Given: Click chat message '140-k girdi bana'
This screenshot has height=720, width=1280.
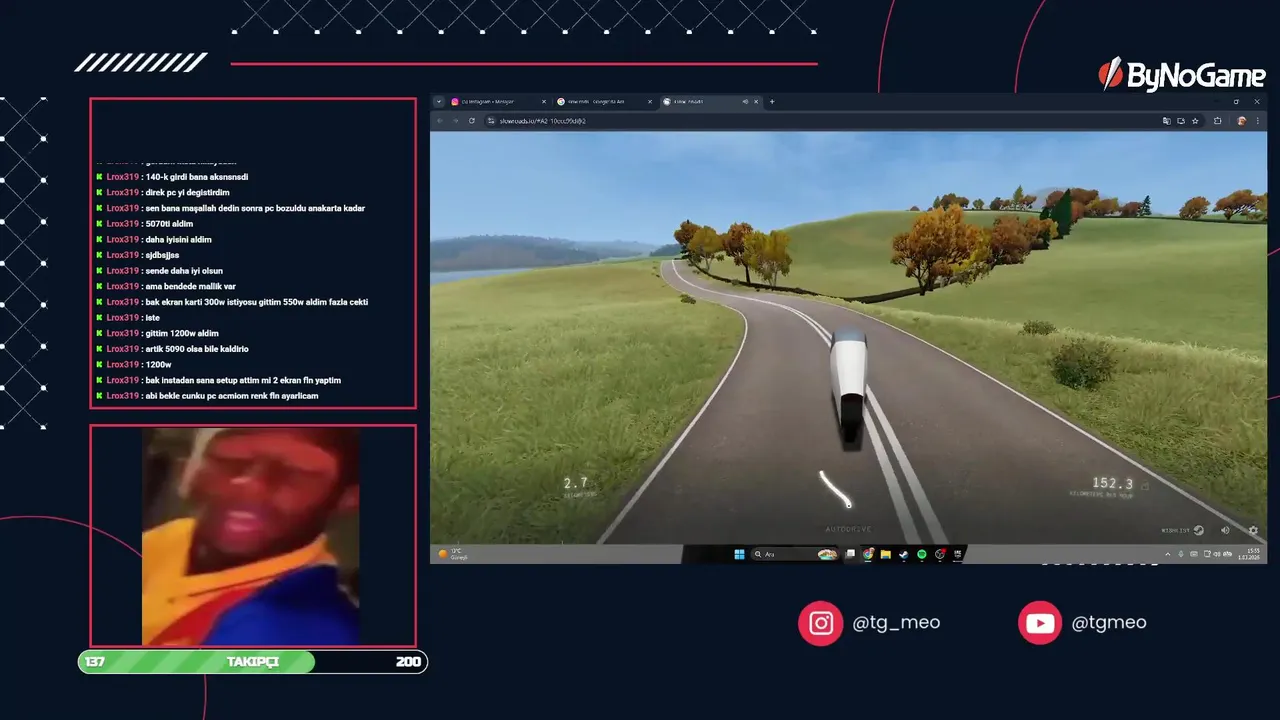Looking at the screenshot, I should 197,177.
